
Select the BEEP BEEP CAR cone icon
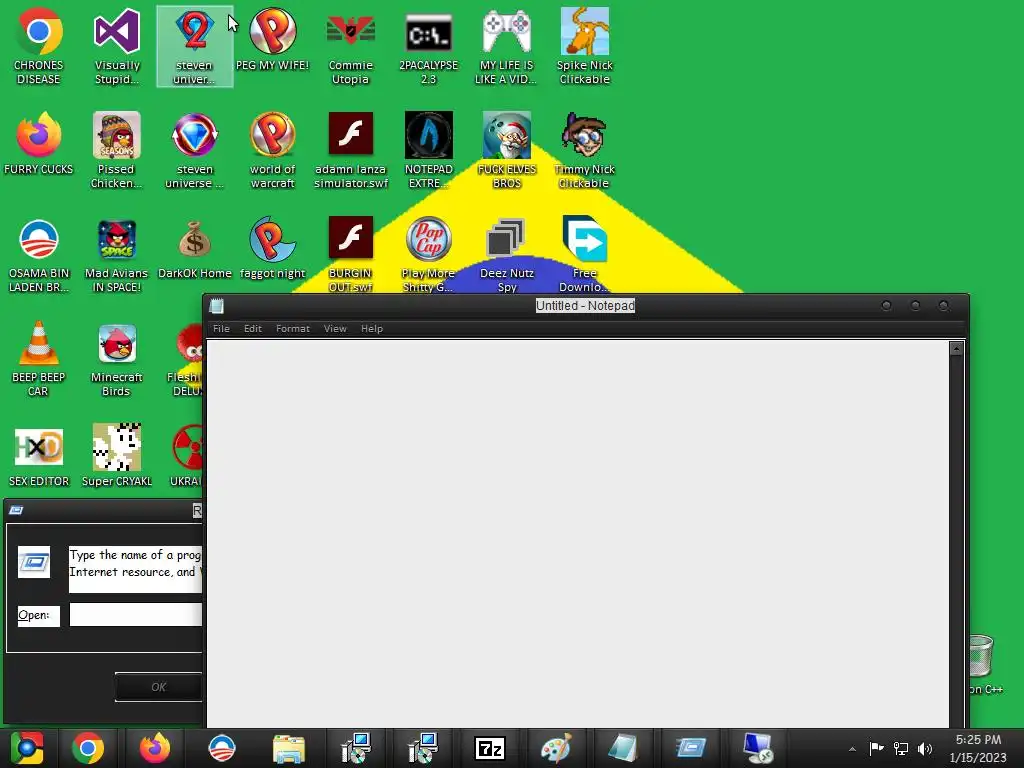[x=39, y=359]
